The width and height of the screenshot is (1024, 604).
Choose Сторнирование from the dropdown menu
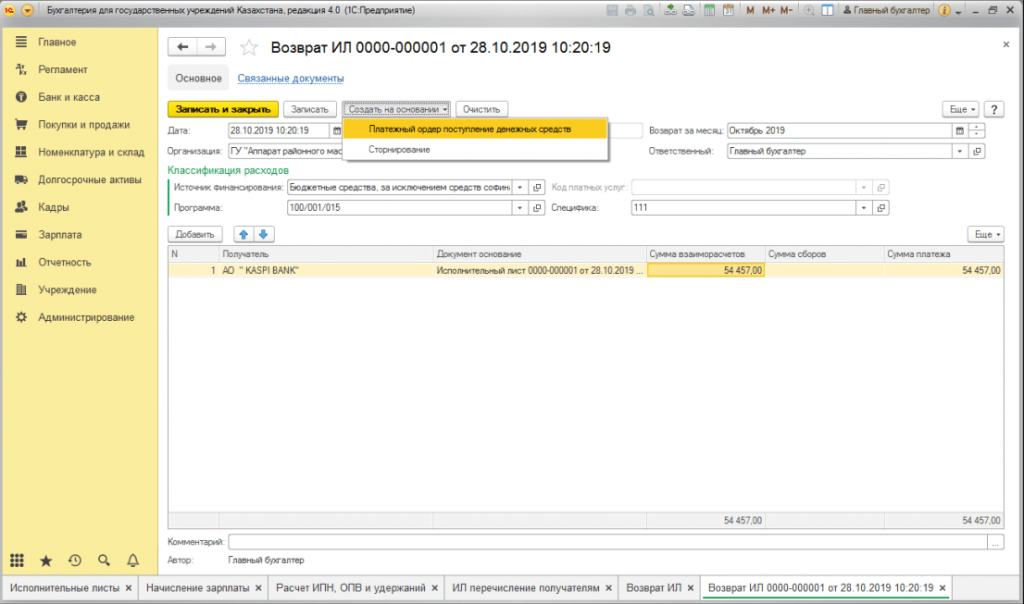point(400,149)
